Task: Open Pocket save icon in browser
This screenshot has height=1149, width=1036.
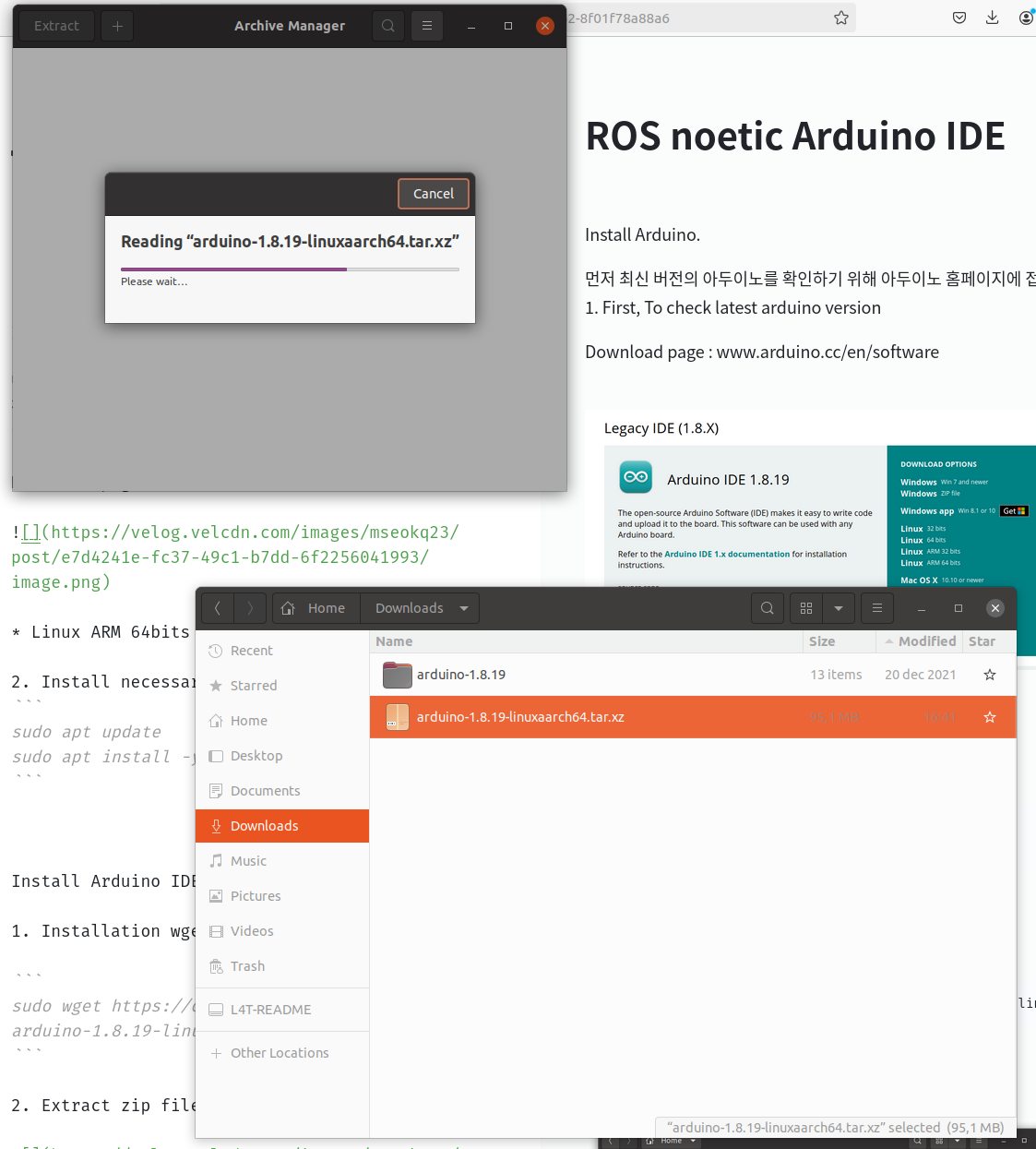Action: tap(959, 18)
